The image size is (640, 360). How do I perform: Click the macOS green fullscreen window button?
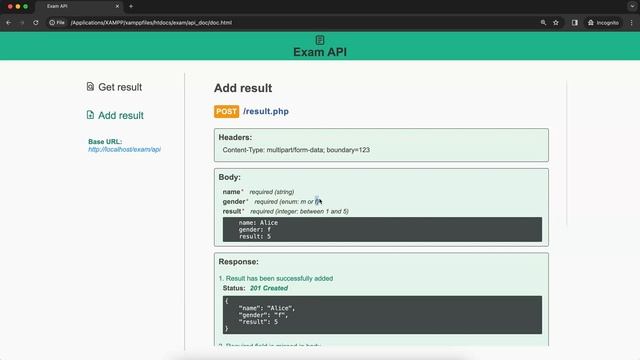click(x=26, y=7)
